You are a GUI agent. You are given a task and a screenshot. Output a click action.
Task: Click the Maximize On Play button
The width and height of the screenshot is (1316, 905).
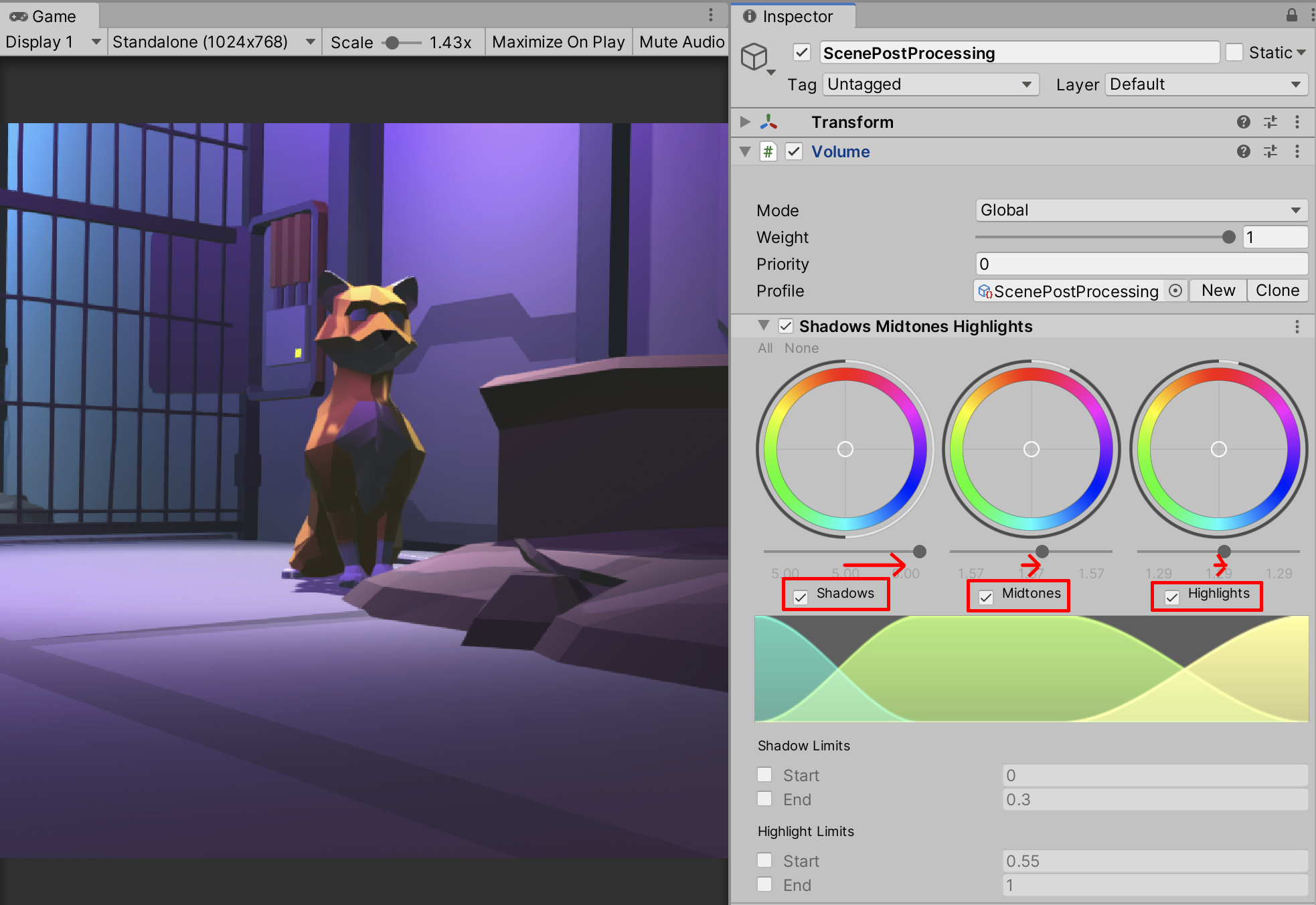558,42
